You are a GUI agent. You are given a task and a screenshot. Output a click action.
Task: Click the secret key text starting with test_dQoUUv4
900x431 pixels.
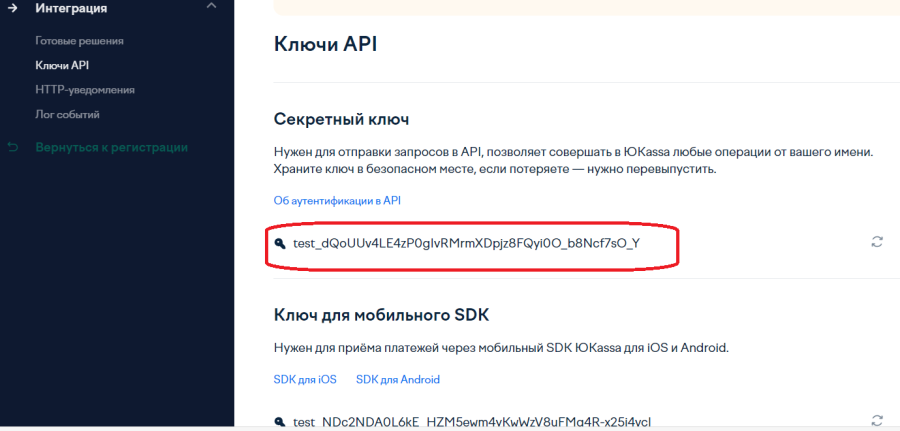point(466,242)
